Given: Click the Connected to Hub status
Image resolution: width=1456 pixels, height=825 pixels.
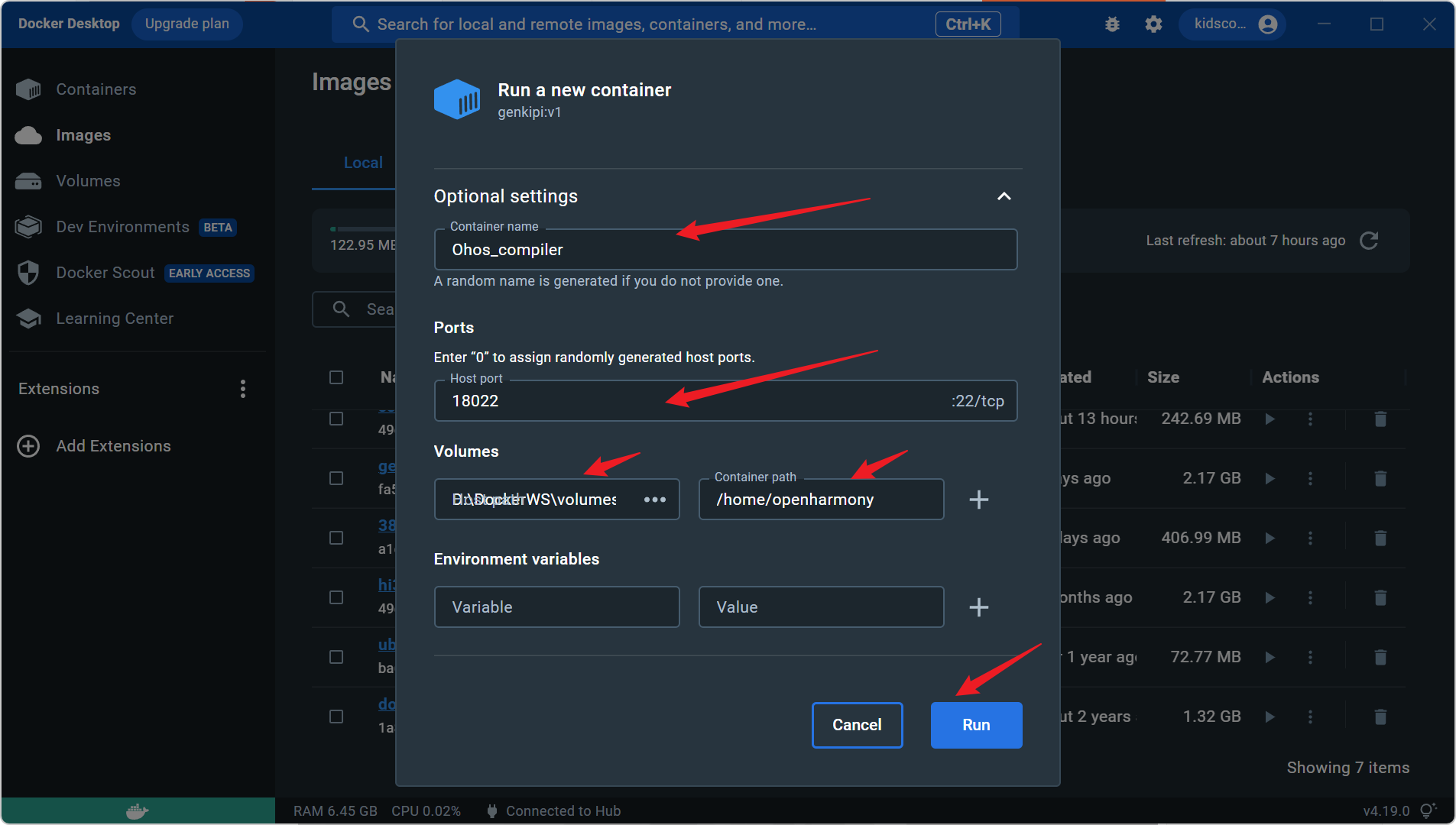Looking at the screenshot, I should point(563,811).
